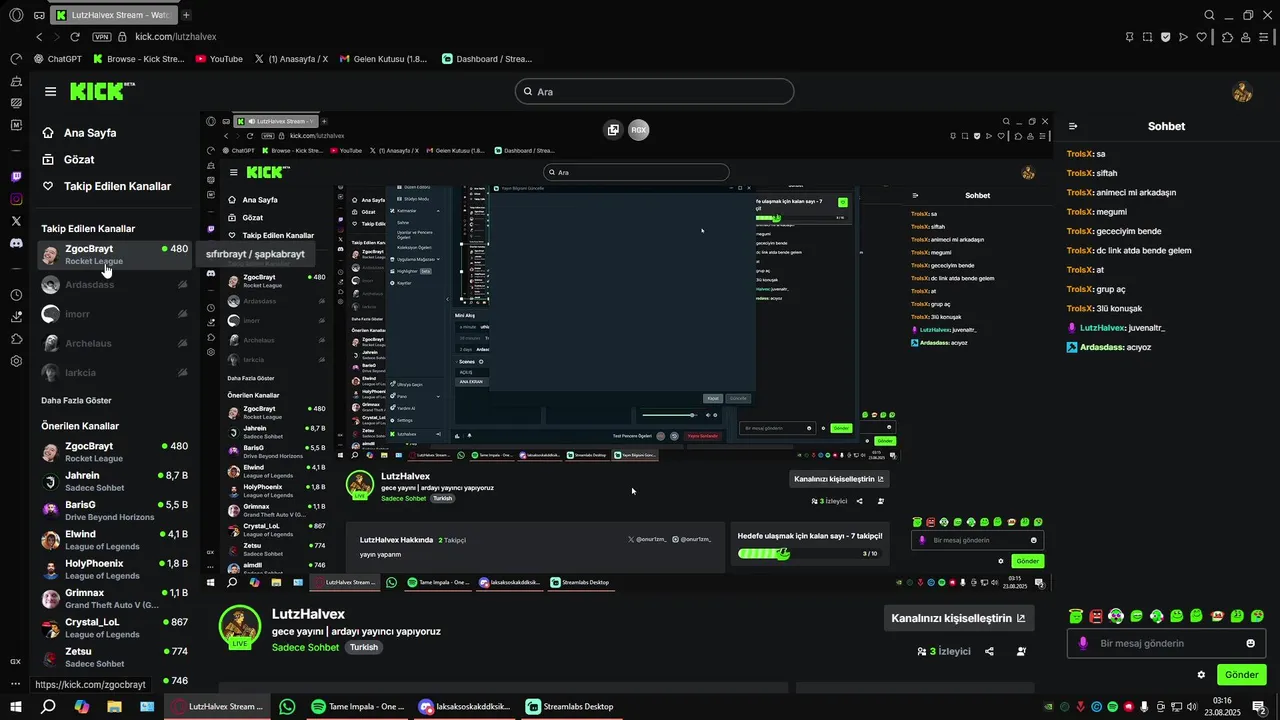
Task: Open Spotify Tame Impala in taskbar
Action: click(358, 706)
